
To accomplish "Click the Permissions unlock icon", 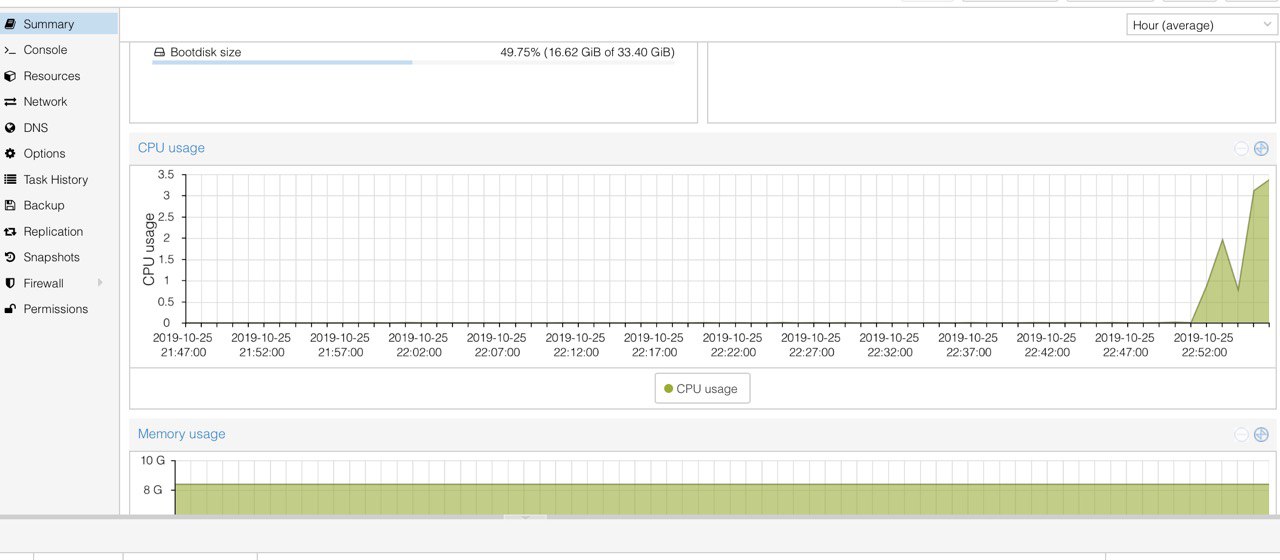I will click(x=11, y=310).
